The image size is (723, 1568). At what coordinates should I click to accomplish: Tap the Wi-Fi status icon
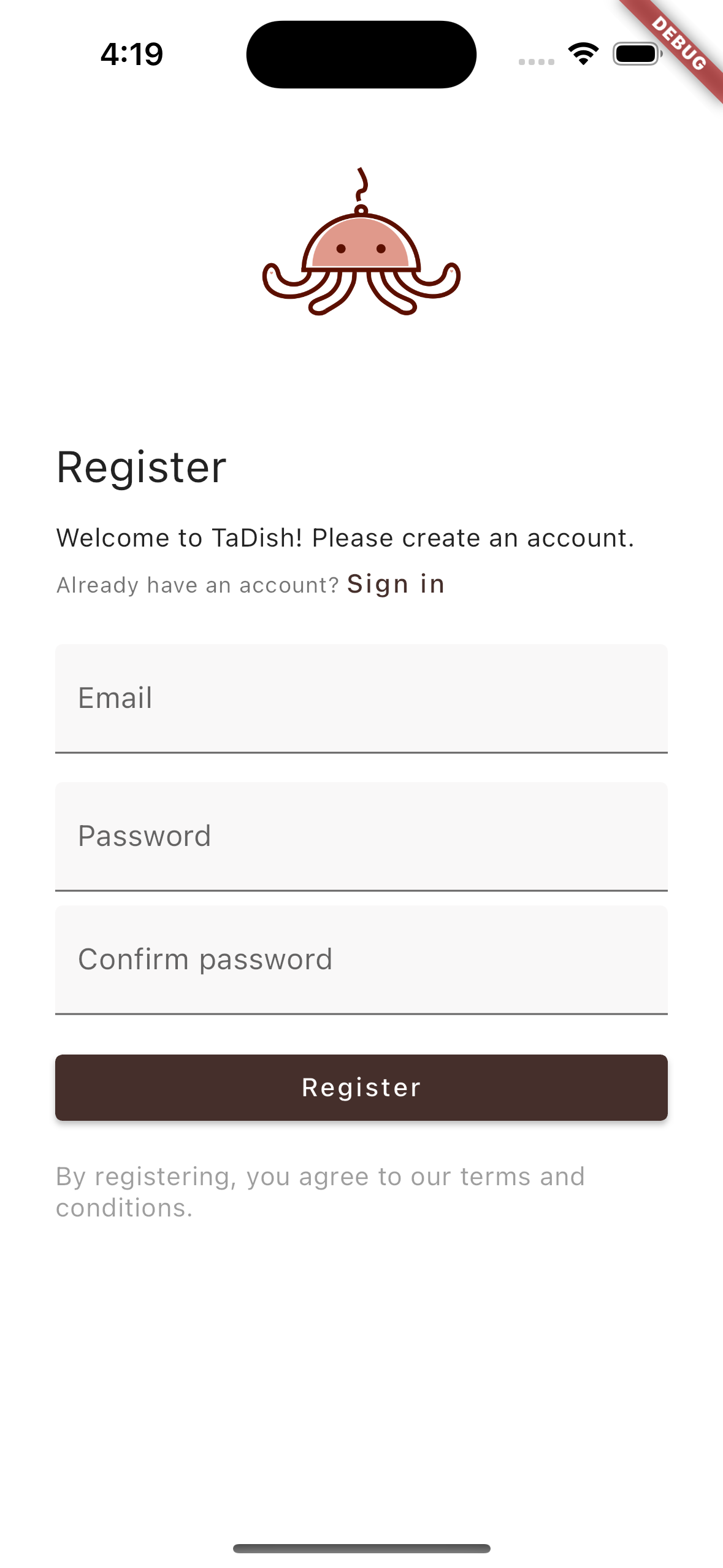(x=583, y=54)
